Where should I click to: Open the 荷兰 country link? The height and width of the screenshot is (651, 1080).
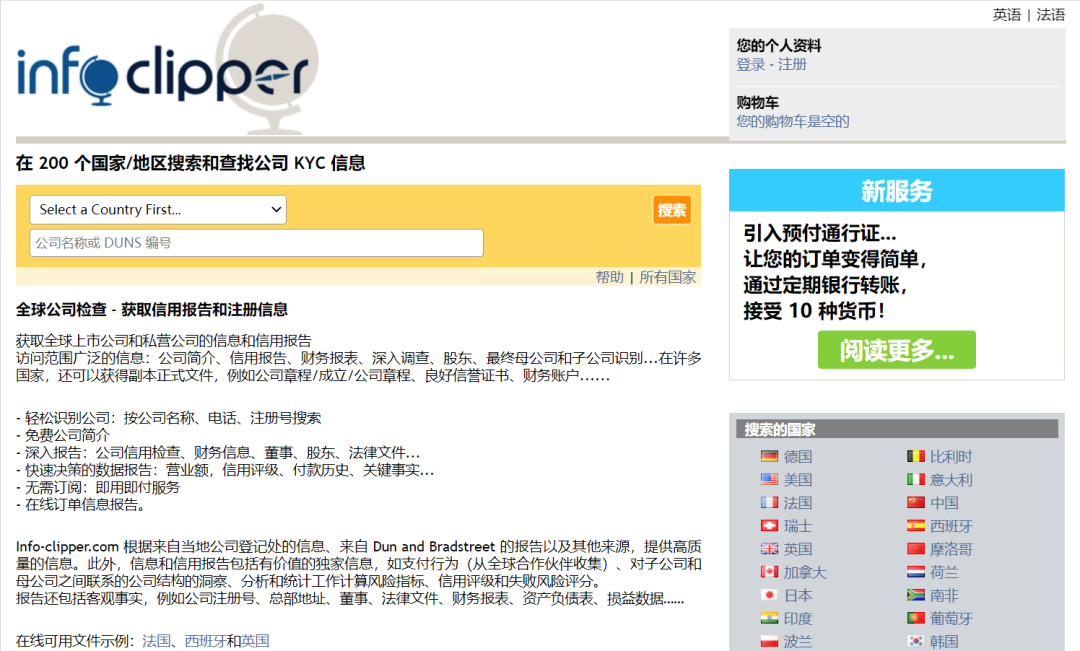click(944, 572)
